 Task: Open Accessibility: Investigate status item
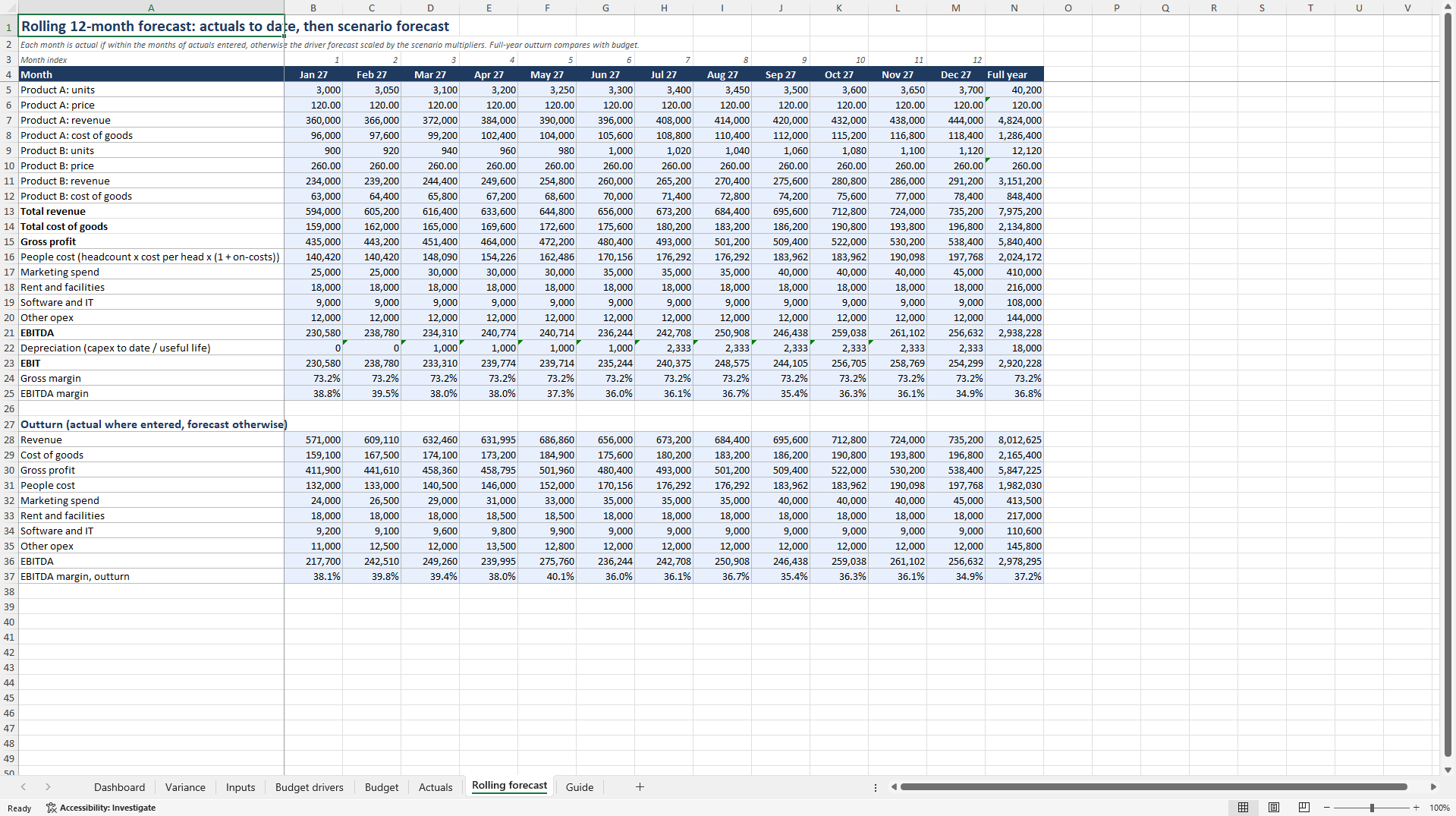pos(101,808)
